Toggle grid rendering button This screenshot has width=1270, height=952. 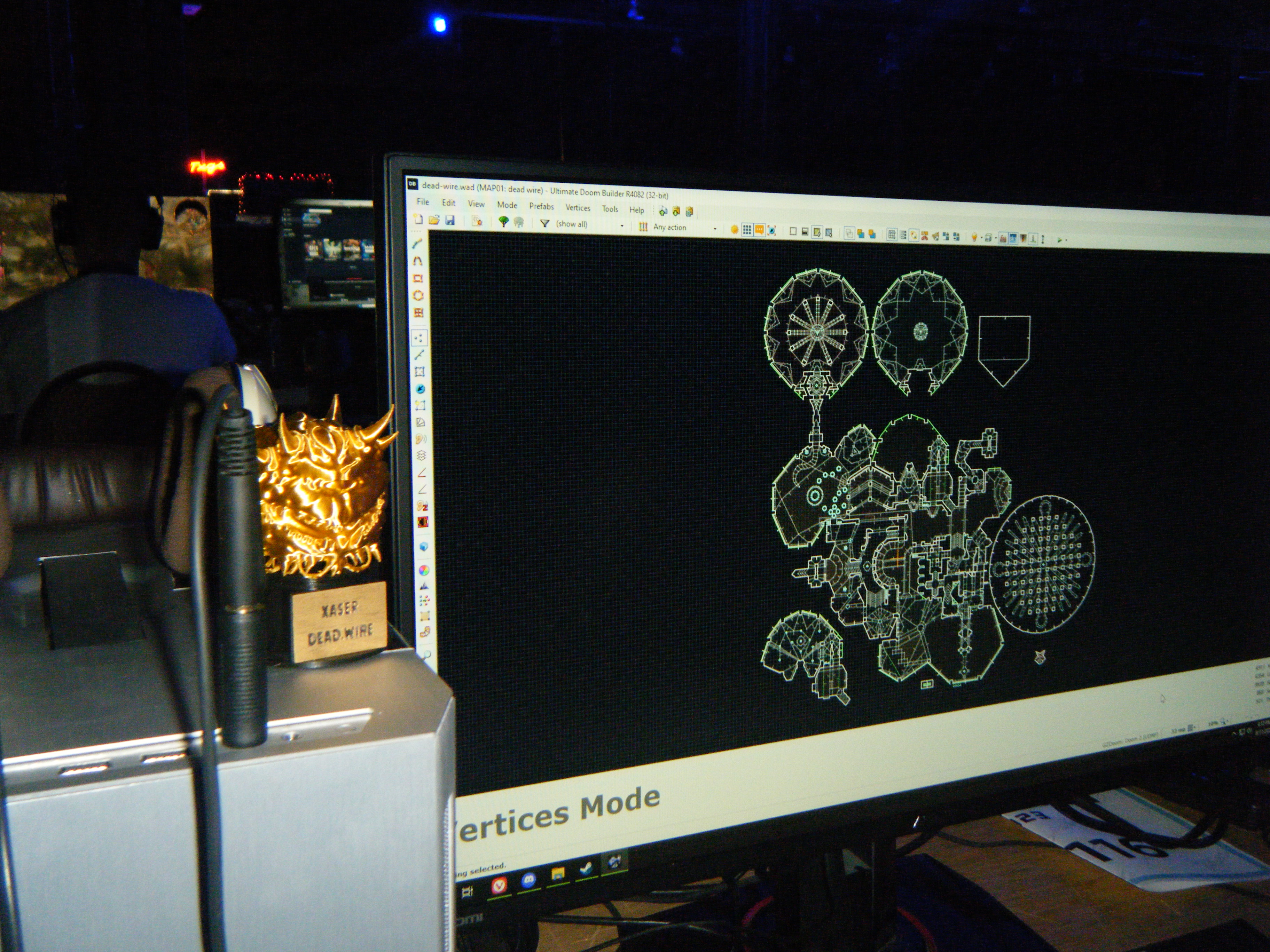coord(747,230)
